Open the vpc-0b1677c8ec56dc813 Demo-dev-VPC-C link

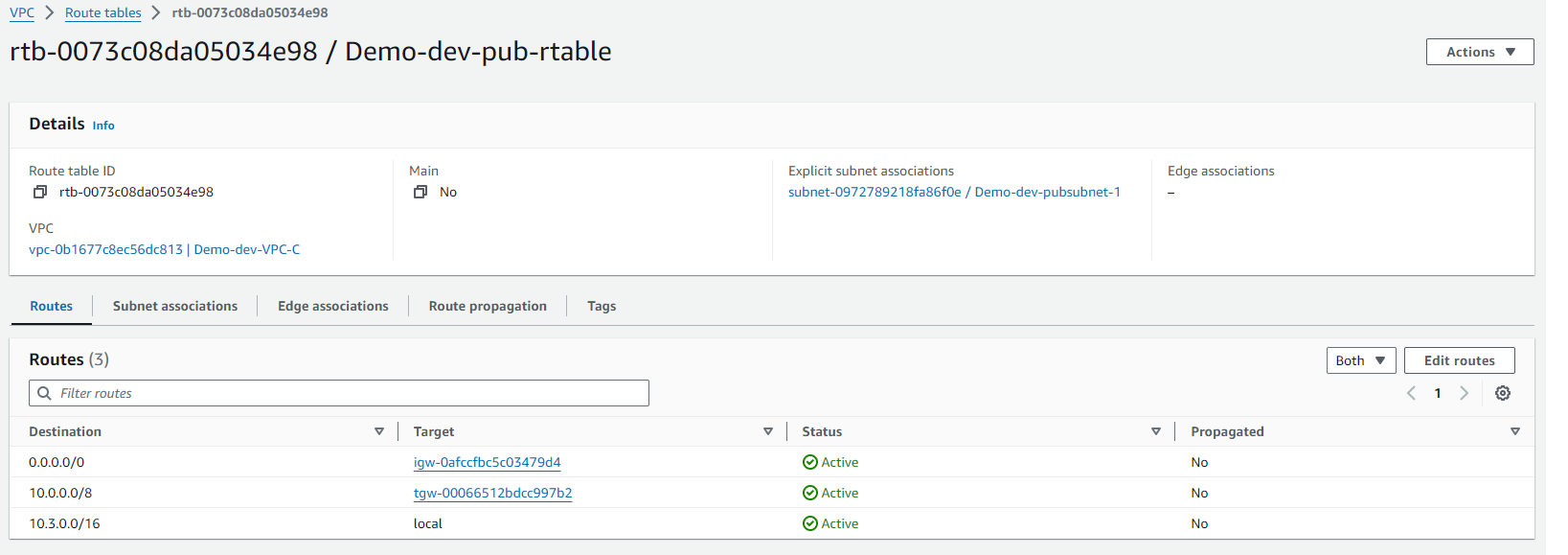coord(164,249)
